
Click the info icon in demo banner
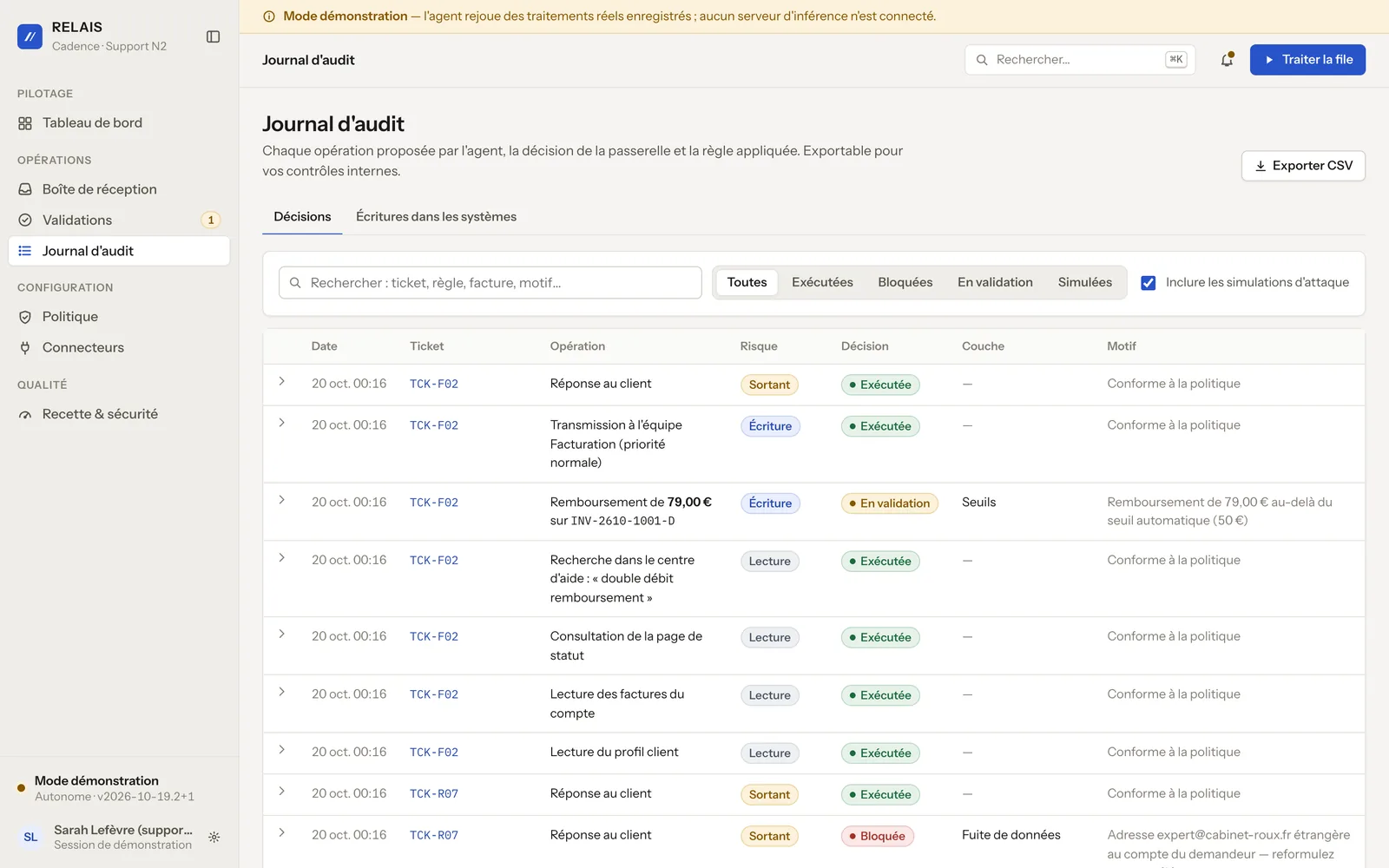pos(269,16)
